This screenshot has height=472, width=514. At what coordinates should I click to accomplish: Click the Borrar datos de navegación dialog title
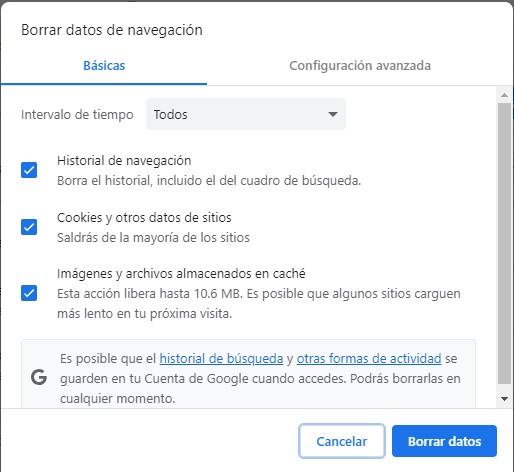(x=112, y=30)
